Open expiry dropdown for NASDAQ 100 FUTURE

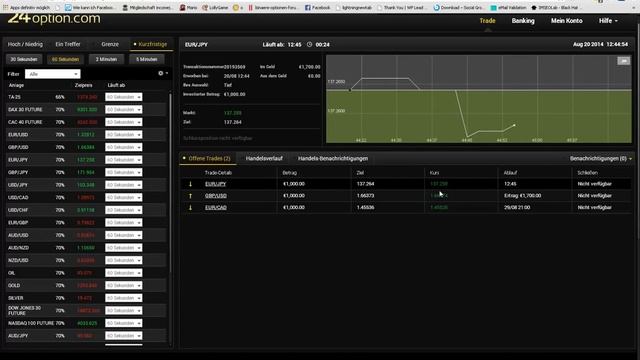point(124,323)
